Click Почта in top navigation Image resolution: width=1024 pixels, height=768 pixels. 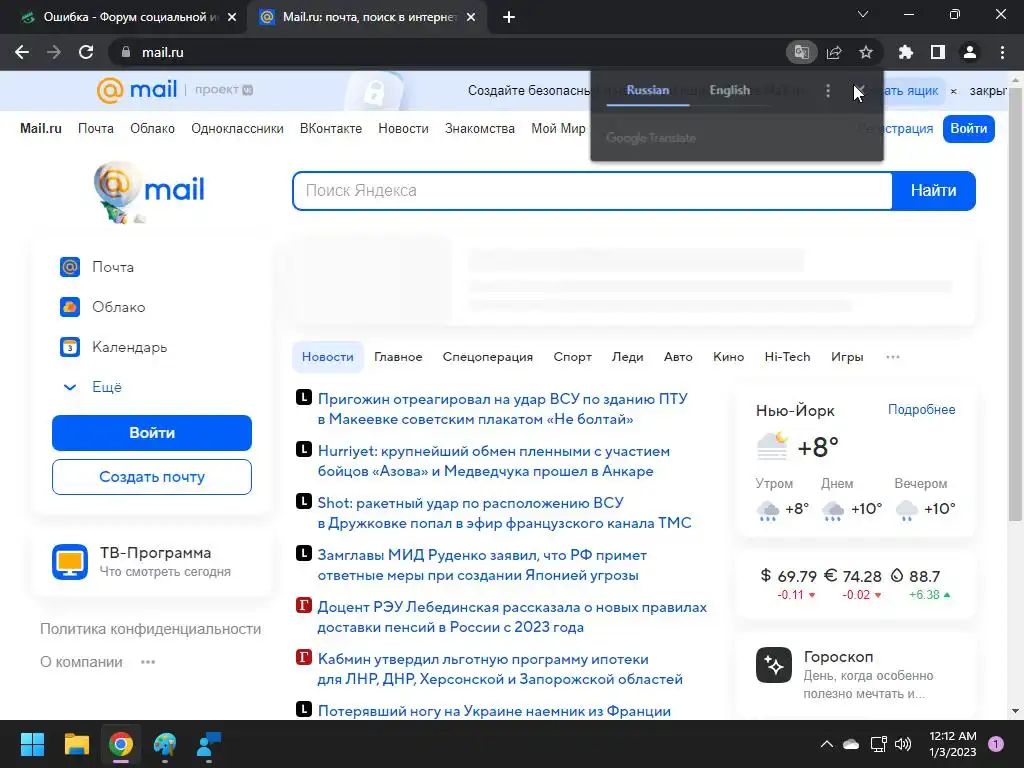click(x=95, y=129)
